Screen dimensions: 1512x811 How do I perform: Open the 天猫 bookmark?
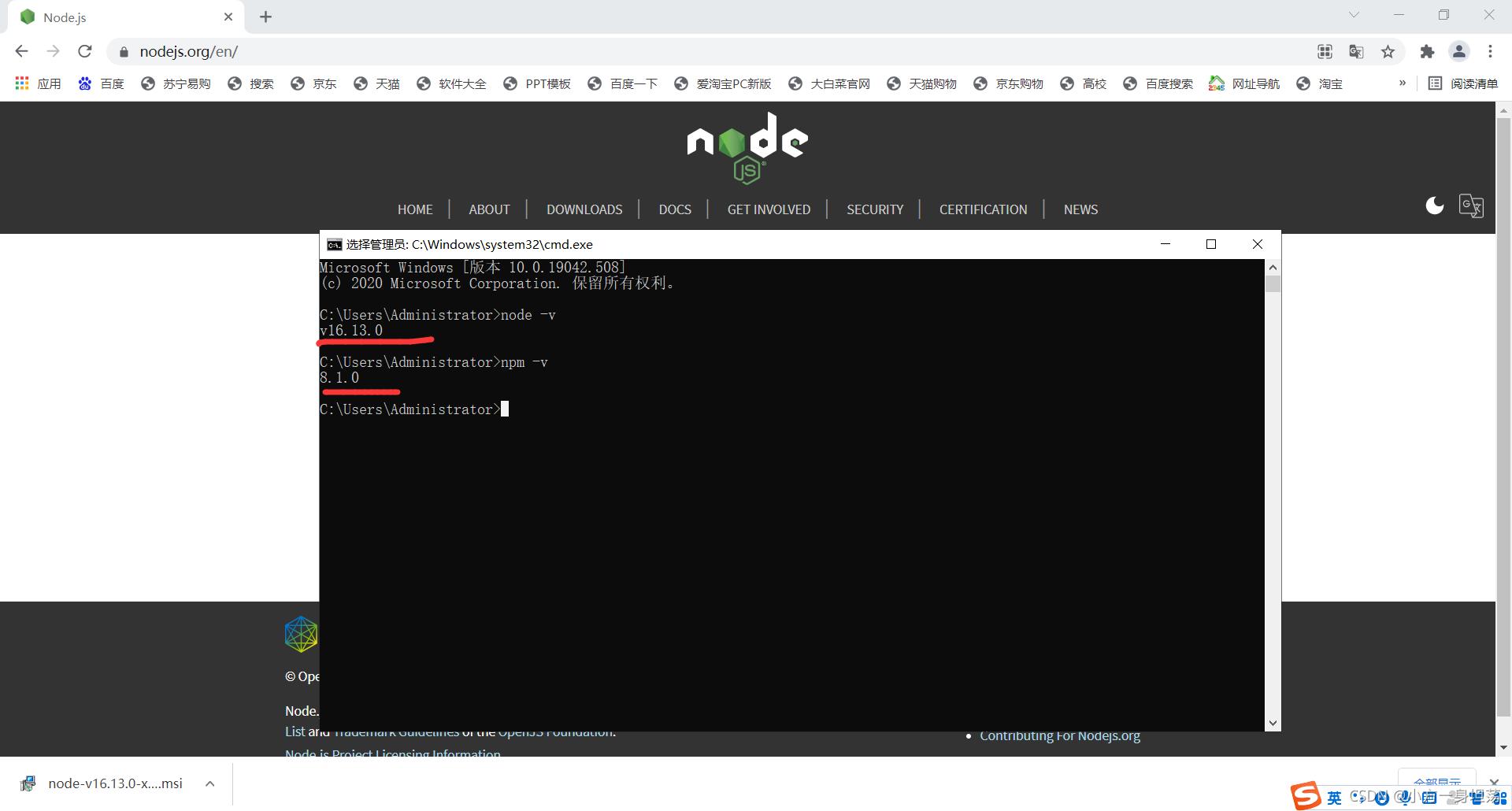[x=376, y=83]
